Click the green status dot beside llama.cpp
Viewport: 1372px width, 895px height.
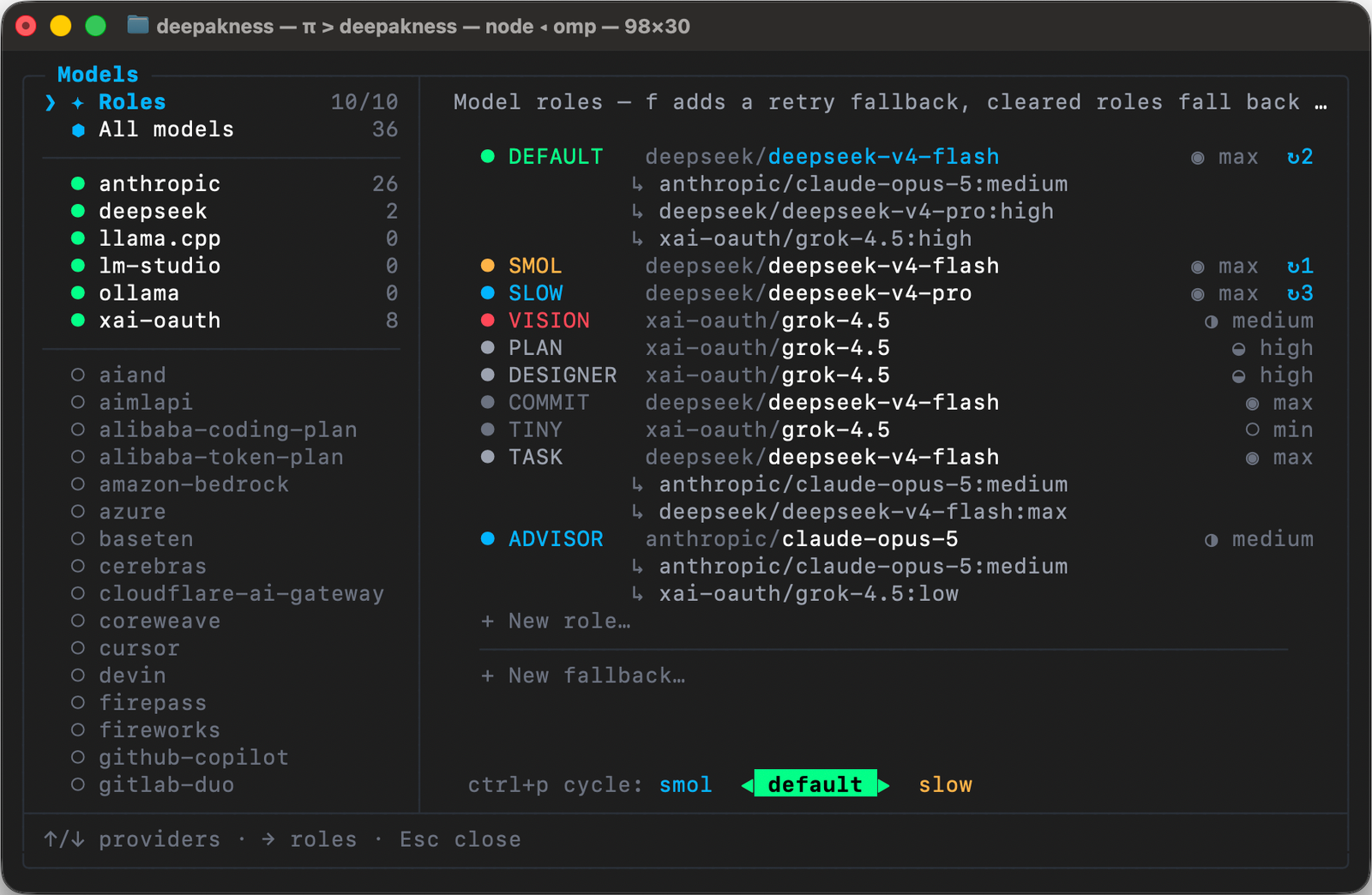[x=78, y=238]
